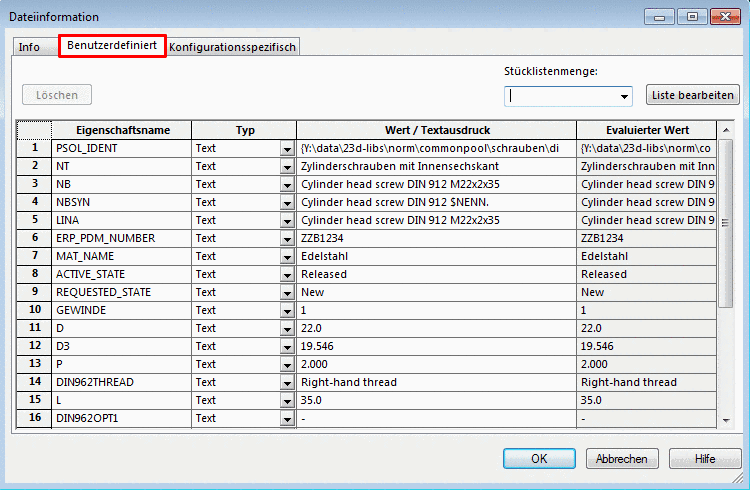750x490 pixels.
Task: Open Hilfe button
Action: pyautogui.click(x=705, y=458)
